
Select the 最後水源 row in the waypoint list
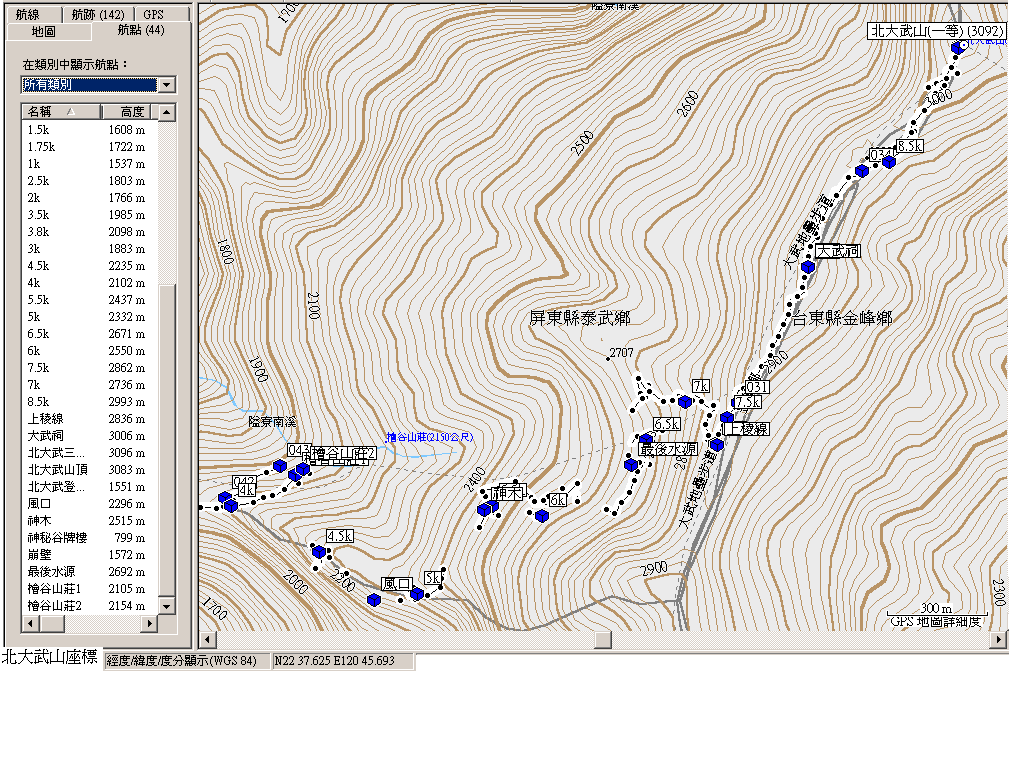point(89,571)
